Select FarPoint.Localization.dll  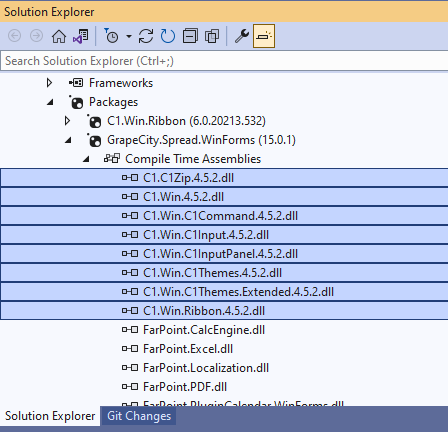pyautogui.click(x=206, y=368)
